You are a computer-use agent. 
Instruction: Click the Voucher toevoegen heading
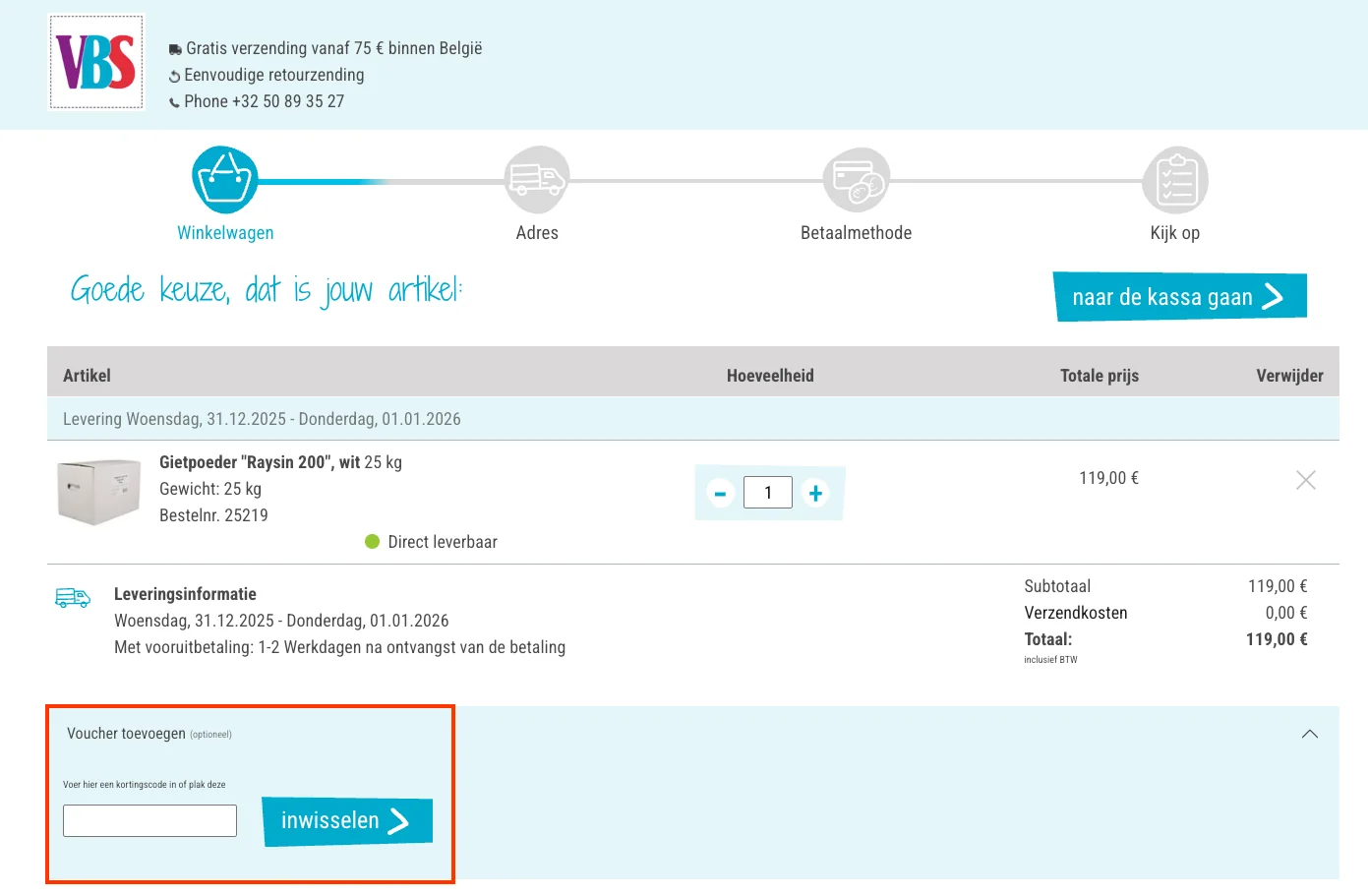coord(126,734)
